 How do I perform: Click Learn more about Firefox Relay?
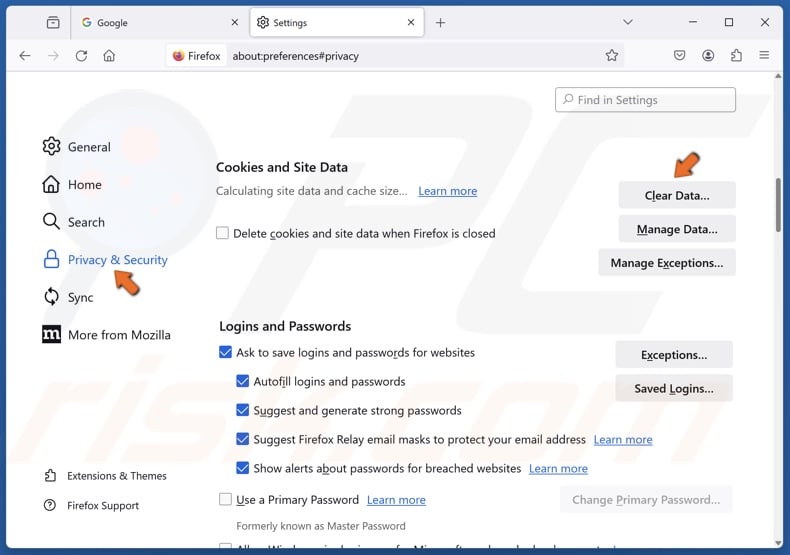[x=623, y=440]
